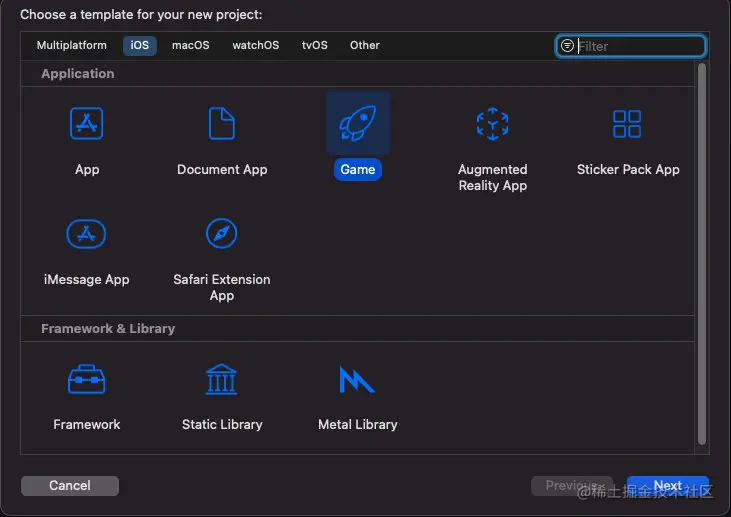Viewport: 731px width, 517px height.
Task: Open the watchOS tab
Action: [x=256, y=45]
